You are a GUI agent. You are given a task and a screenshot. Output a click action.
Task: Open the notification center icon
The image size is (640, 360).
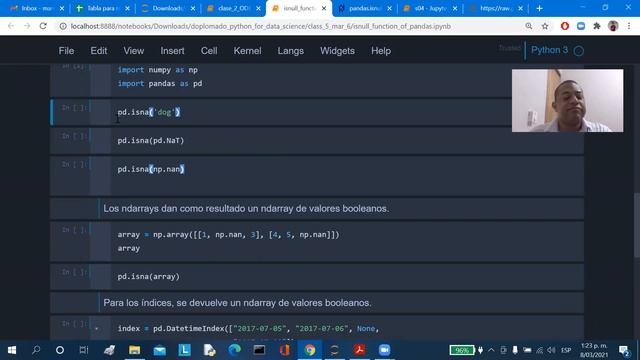point(623,350)
